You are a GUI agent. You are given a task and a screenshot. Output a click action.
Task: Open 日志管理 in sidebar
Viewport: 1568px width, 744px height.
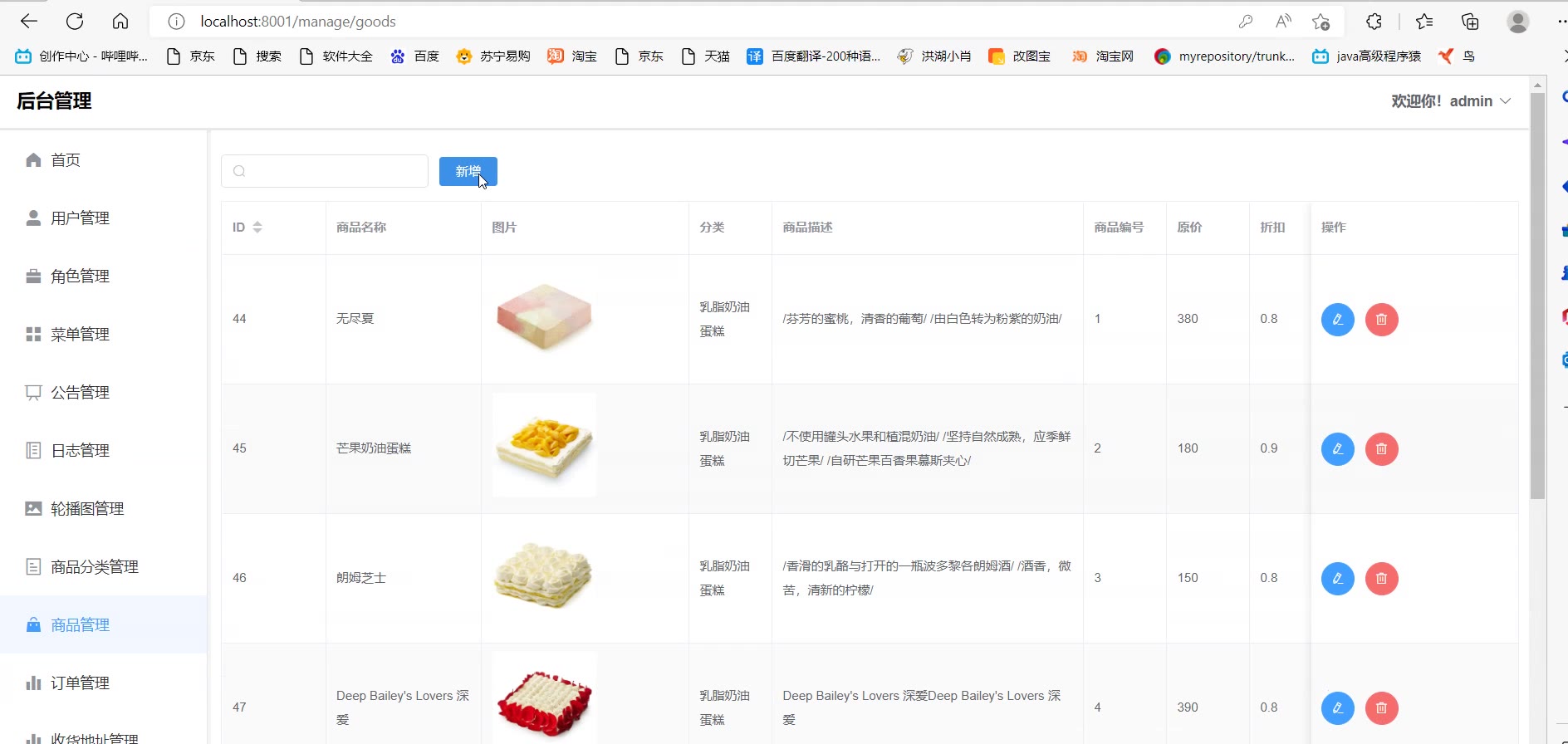coord(103,451)
